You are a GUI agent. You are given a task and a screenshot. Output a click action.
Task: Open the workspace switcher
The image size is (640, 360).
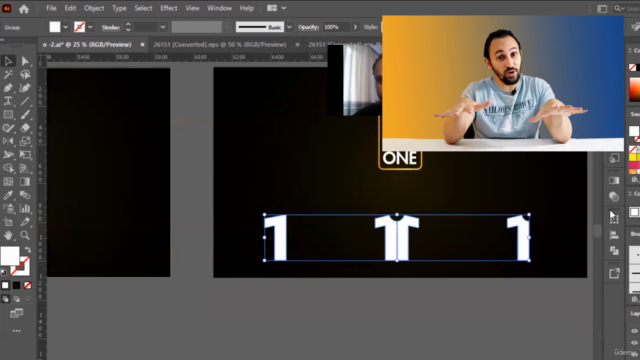click(x=602, y=9)
